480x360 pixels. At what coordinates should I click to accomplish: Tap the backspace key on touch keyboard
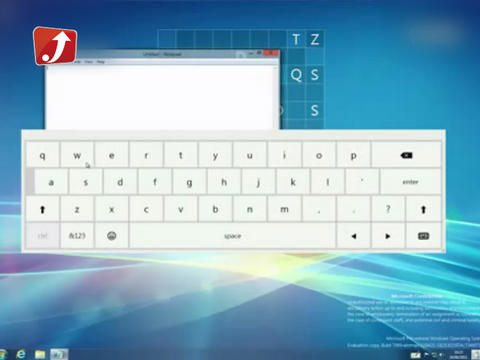point(406,155)
